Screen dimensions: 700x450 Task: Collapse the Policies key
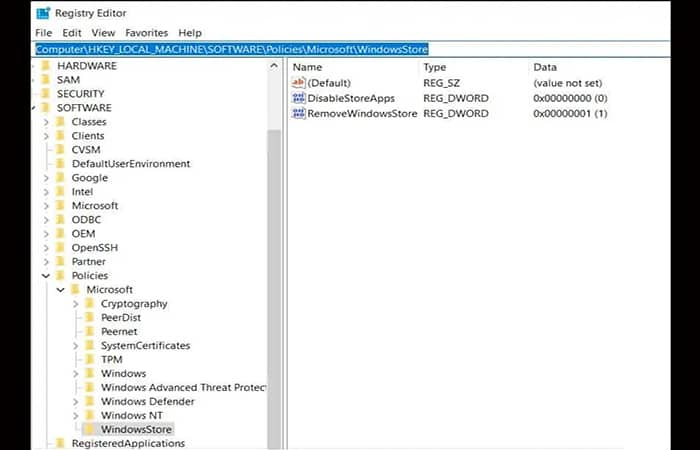(x=46, y=276)
